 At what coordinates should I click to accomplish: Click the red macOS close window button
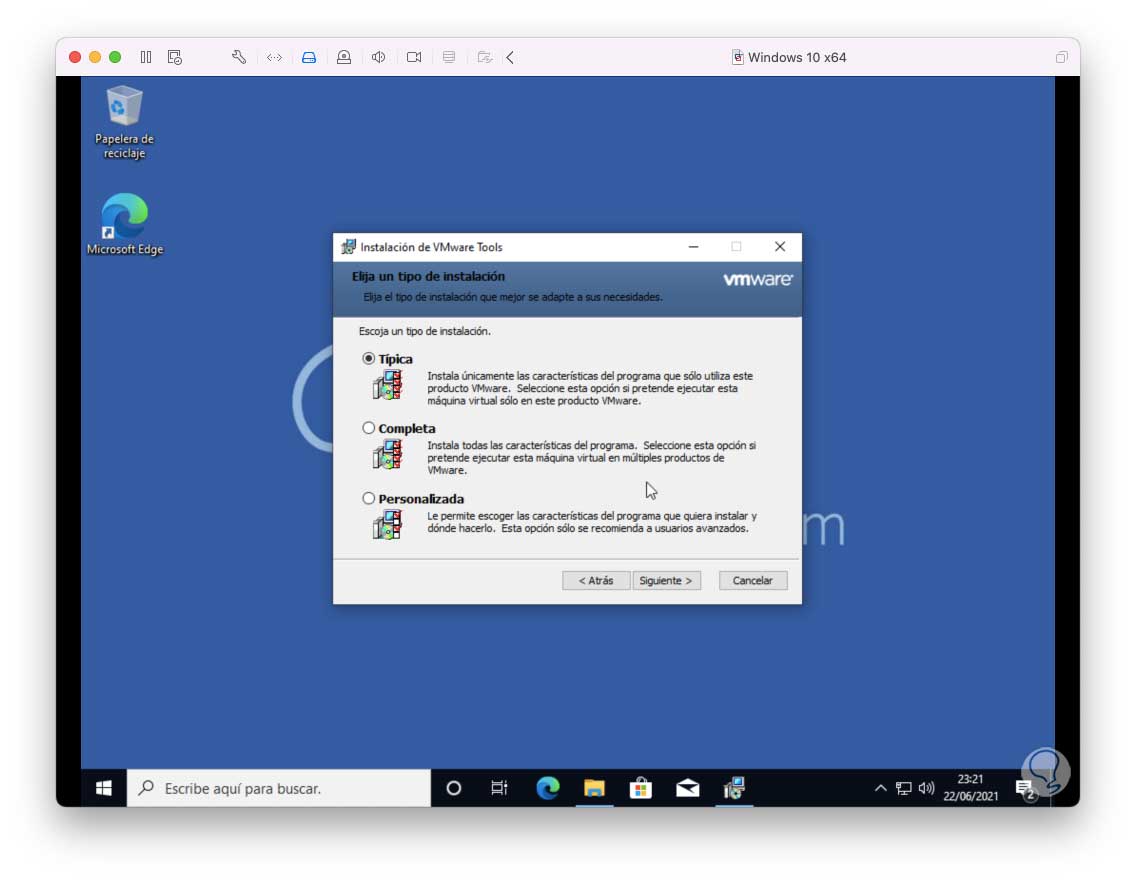(75, 57)
